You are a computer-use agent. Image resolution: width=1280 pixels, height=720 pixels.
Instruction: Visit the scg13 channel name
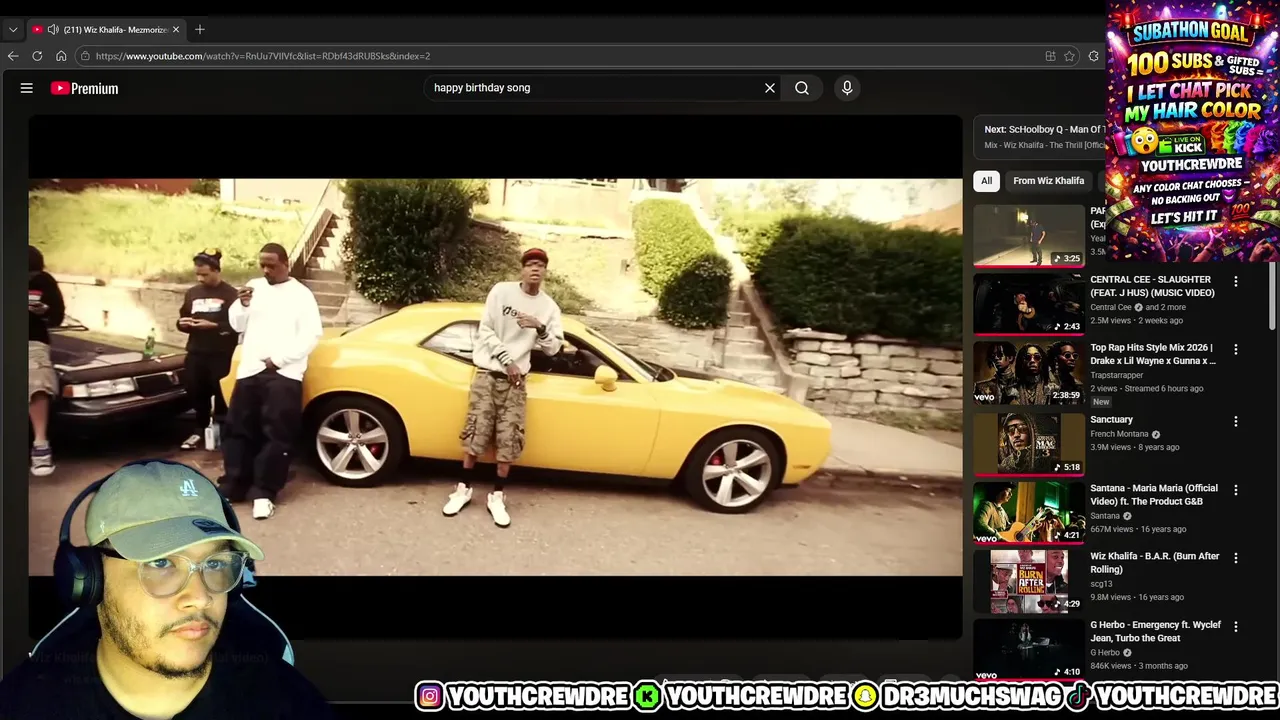1101,583
